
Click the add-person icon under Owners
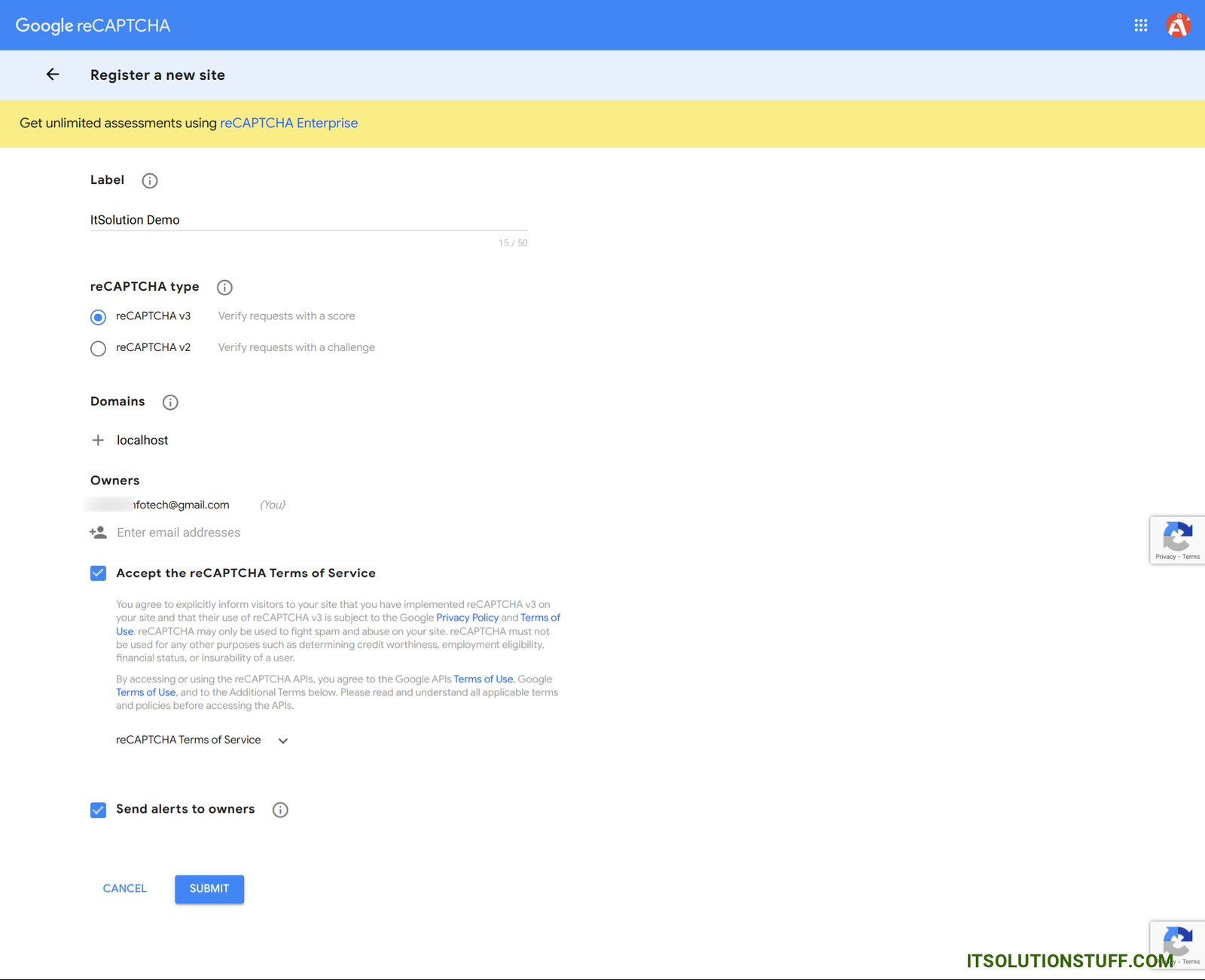(x=98, y=533)
